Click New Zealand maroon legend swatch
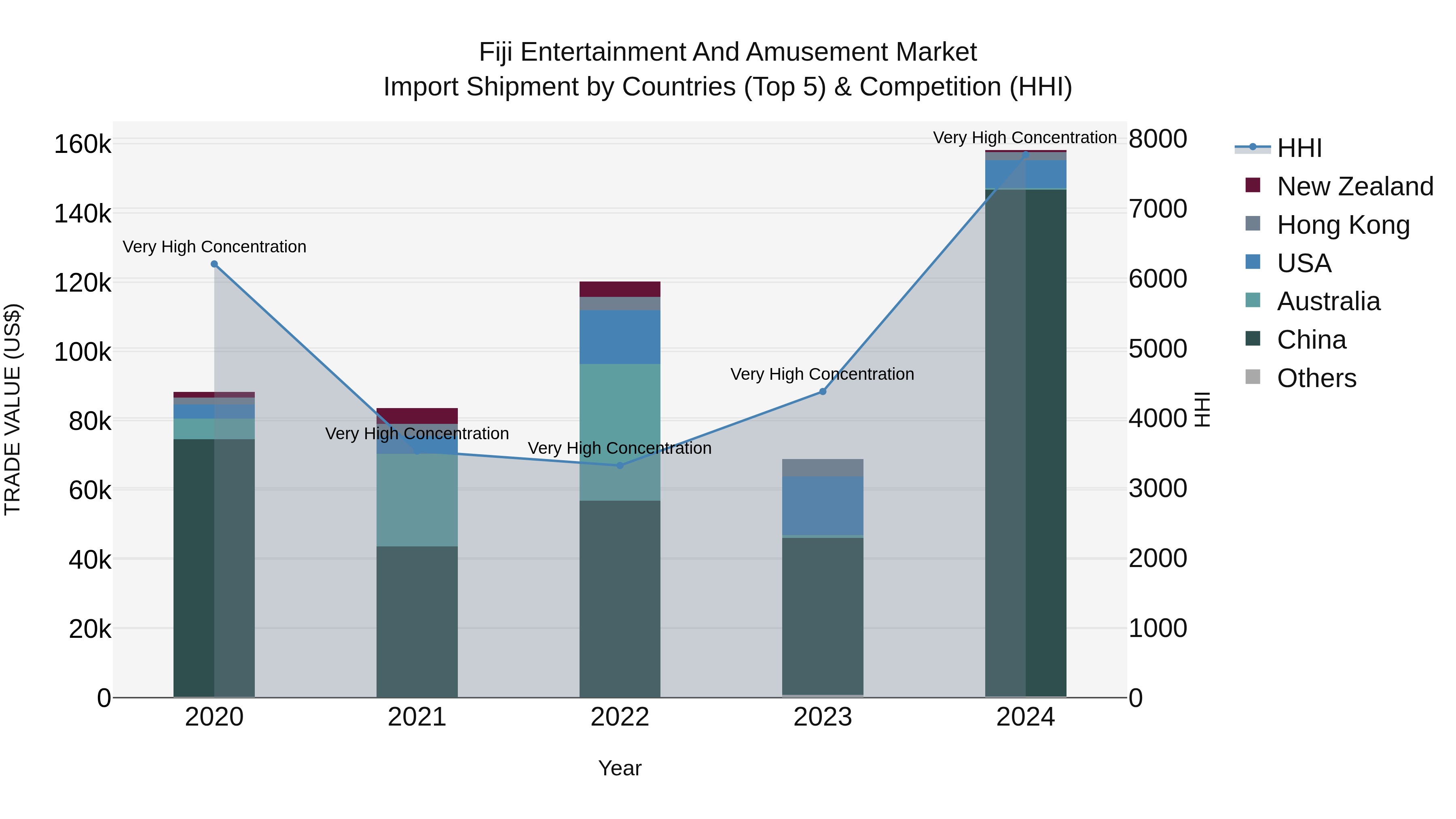This screenshot has height=819, width=1456. (1253, 185)
